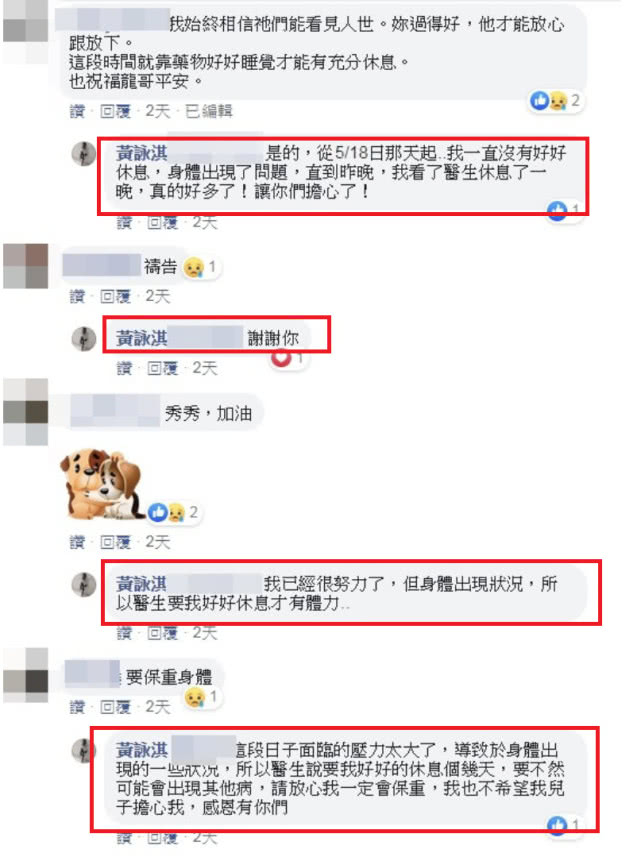Open reactions on the top comment showing 2
This screenshot has width=641, height=857.
click(555, 101)
